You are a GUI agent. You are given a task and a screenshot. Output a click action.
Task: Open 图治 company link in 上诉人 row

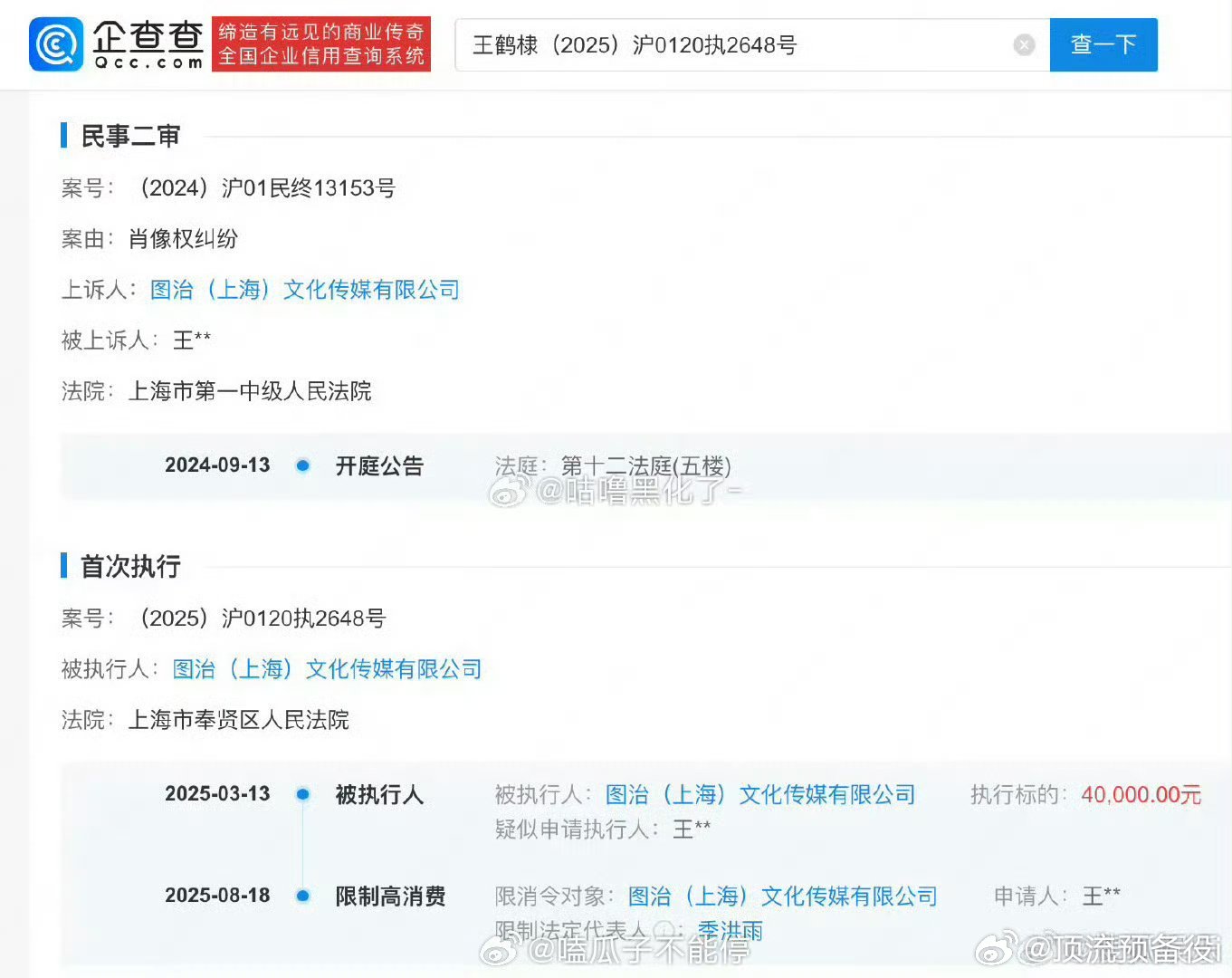tap(305, 290)
